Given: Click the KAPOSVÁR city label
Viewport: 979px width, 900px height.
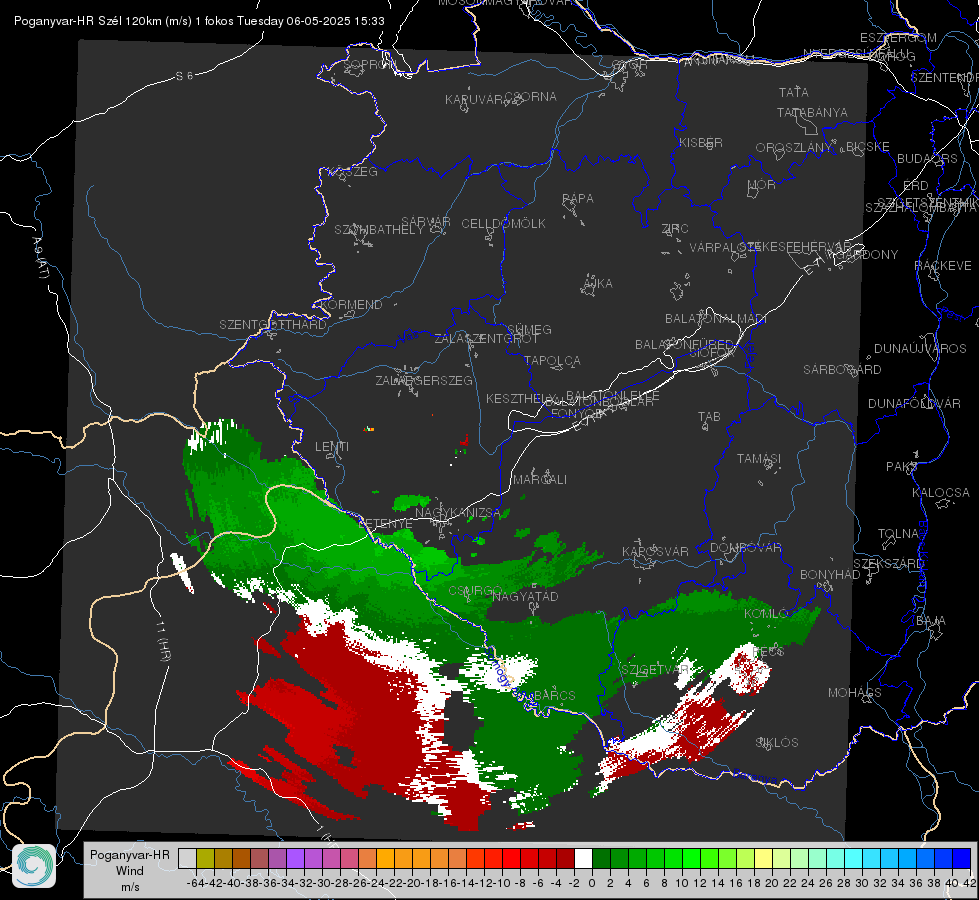Looking at the screenshot, I should click(655, 552).
